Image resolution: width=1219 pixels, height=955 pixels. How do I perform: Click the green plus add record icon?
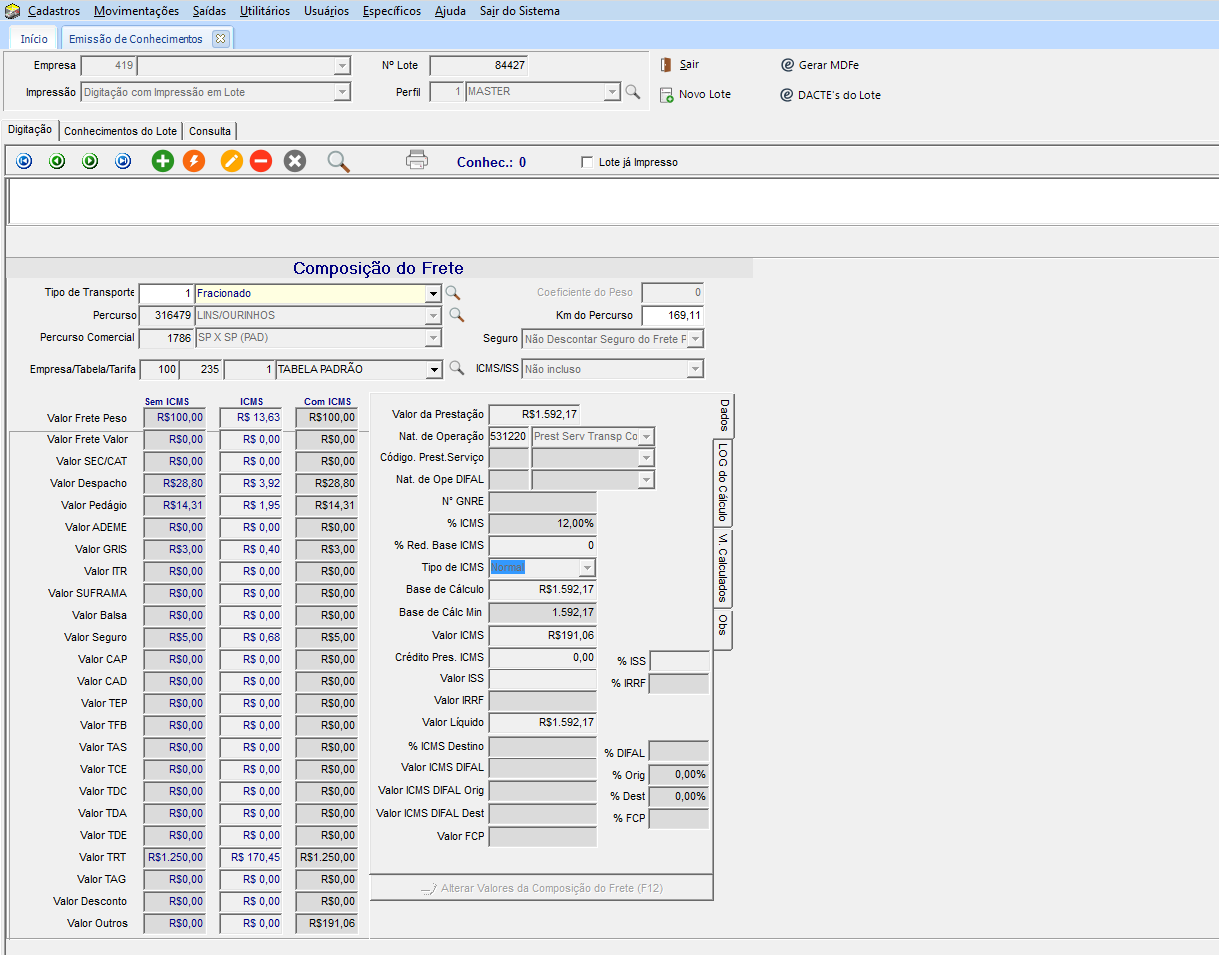tap(162, 161)
